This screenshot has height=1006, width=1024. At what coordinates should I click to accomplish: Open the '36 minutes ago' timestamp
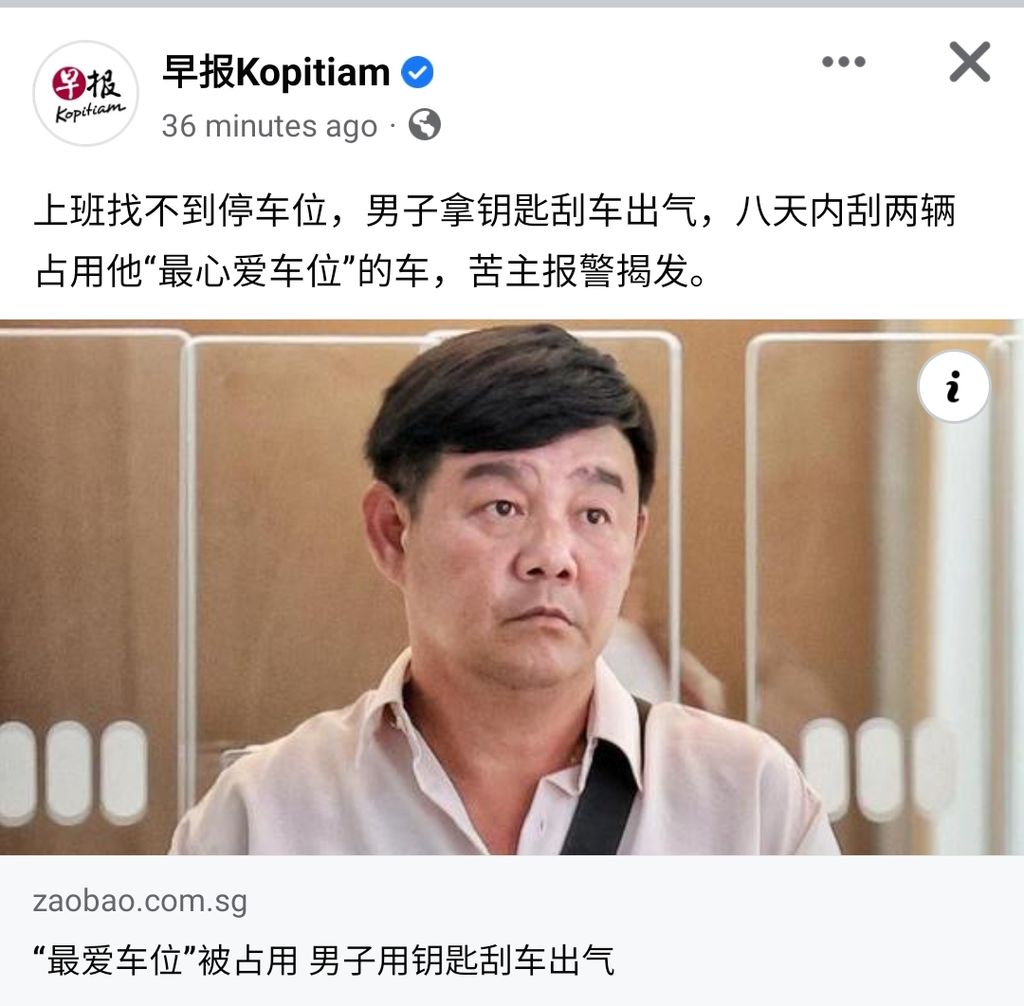pyautogui.click(x=270, y=125)
